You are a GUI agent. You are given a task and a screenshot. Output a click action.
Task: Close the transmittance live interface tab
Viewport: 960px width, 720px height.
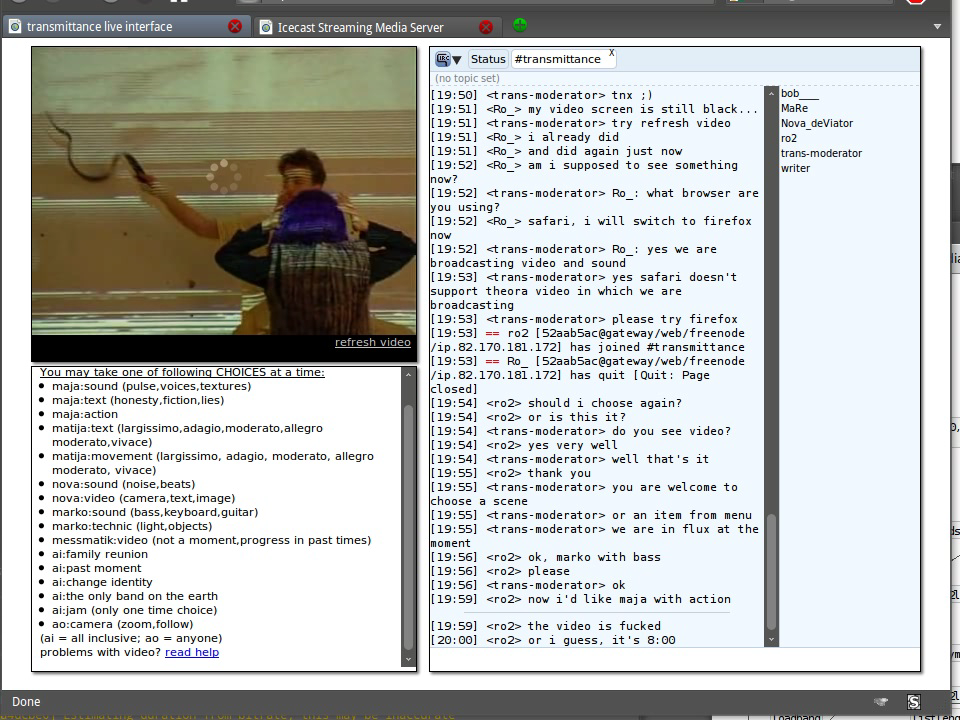pos(234,27)
